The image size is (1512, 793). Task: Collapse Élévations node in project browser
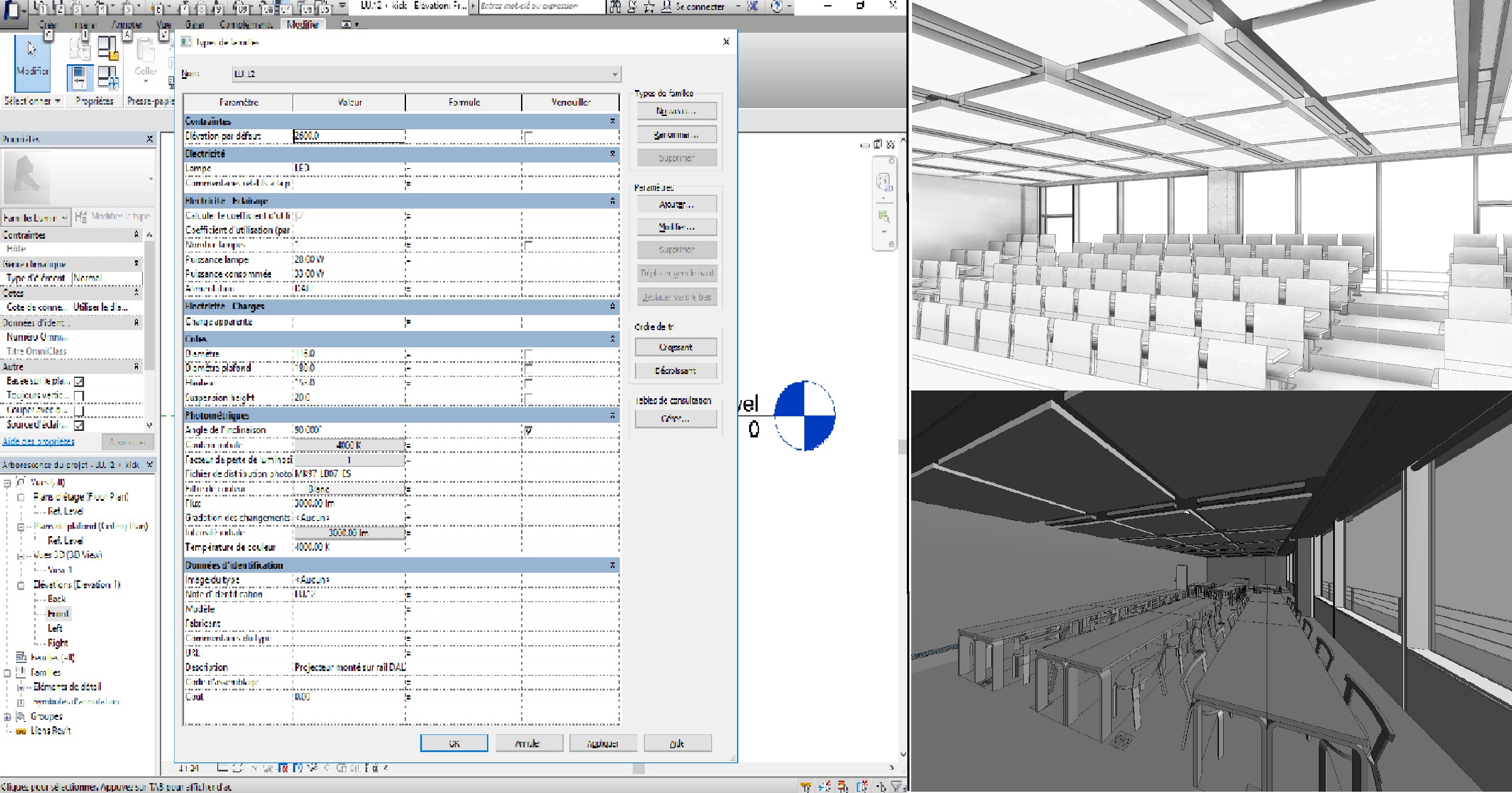point(21,585)
